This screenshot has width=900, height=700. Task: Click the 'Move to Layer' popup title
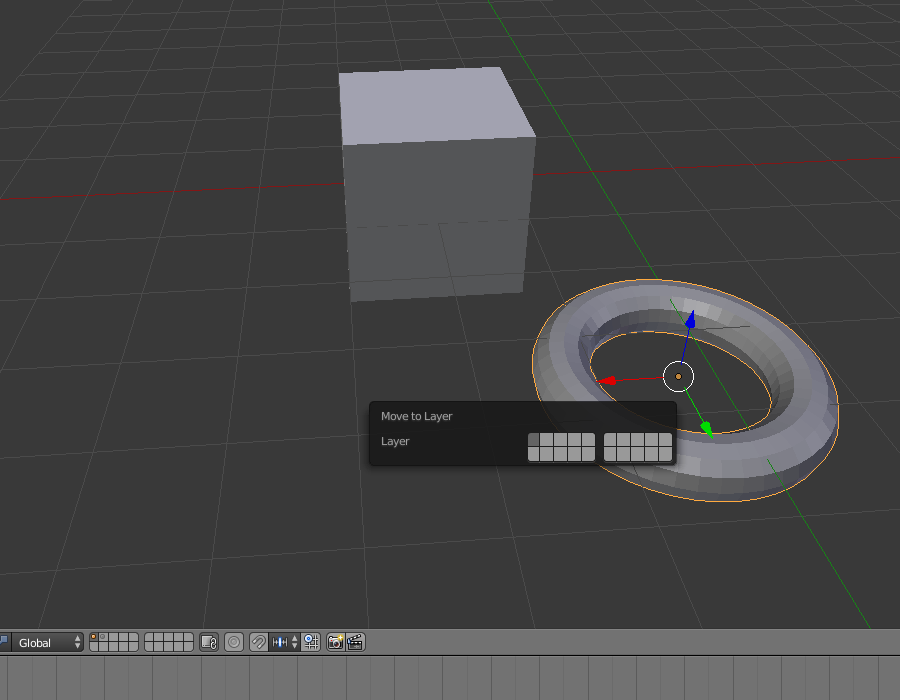[x=417, y=416]
